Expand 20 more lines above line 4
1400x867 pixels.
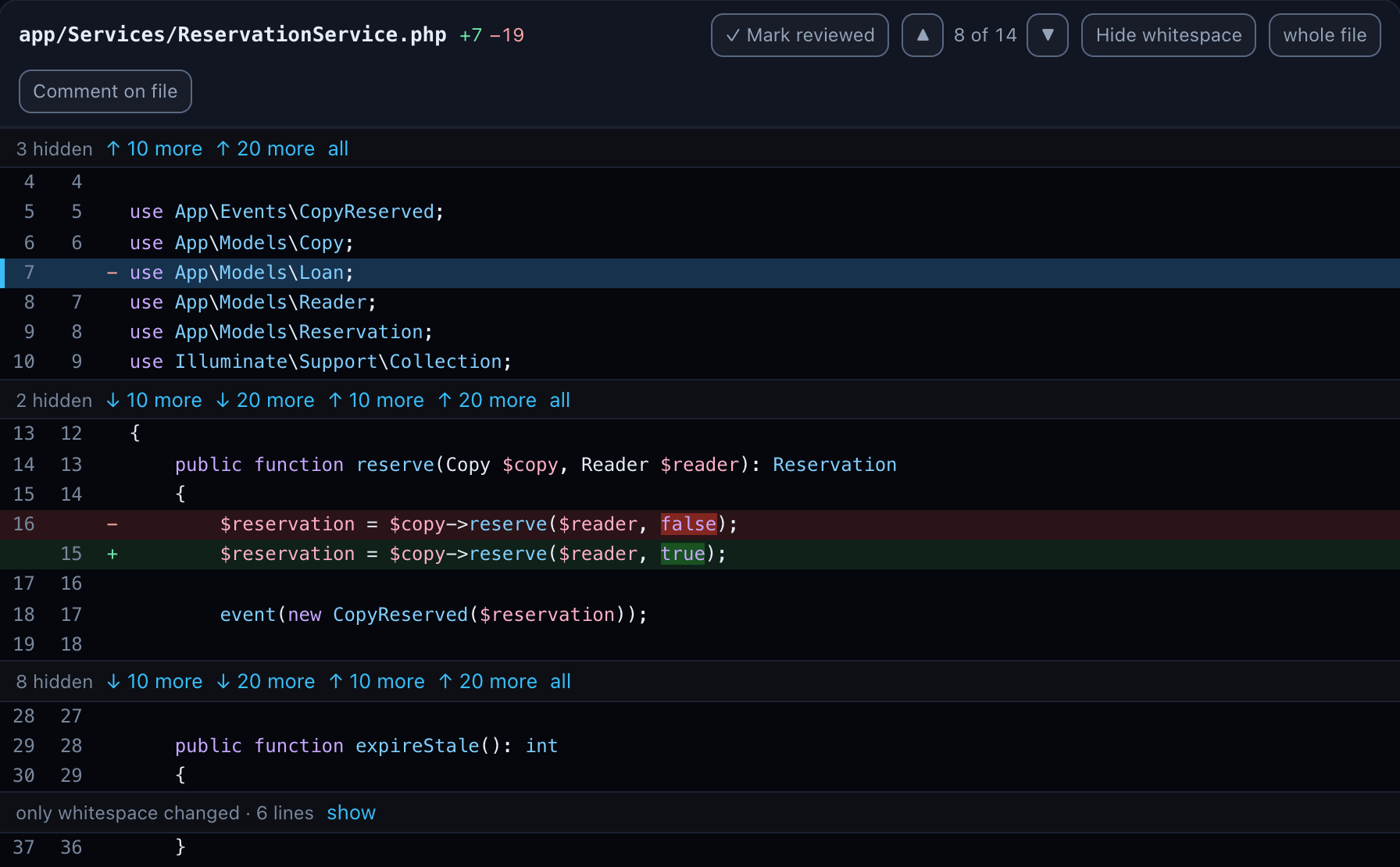coord(266,148)
